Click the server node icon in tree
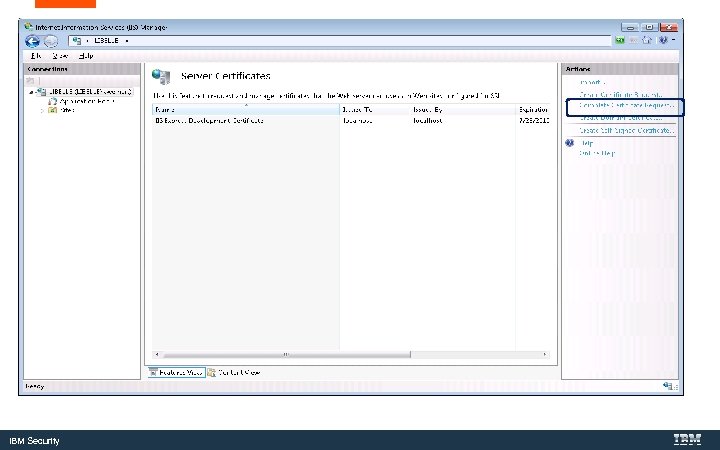 click(42, 92)
